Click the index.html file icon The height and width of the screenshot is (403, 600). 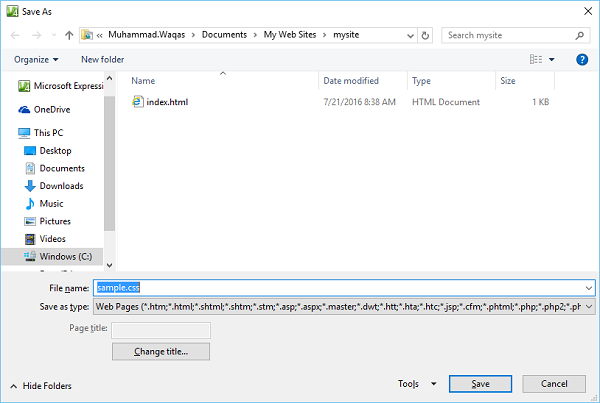138,102
